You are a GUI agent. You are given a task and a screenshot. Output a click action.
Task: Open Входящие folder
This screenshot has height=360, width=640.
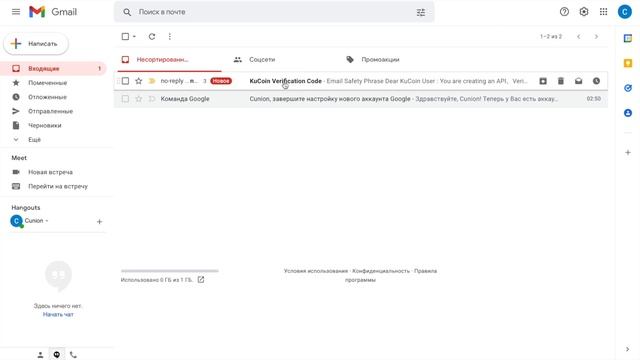53,69
